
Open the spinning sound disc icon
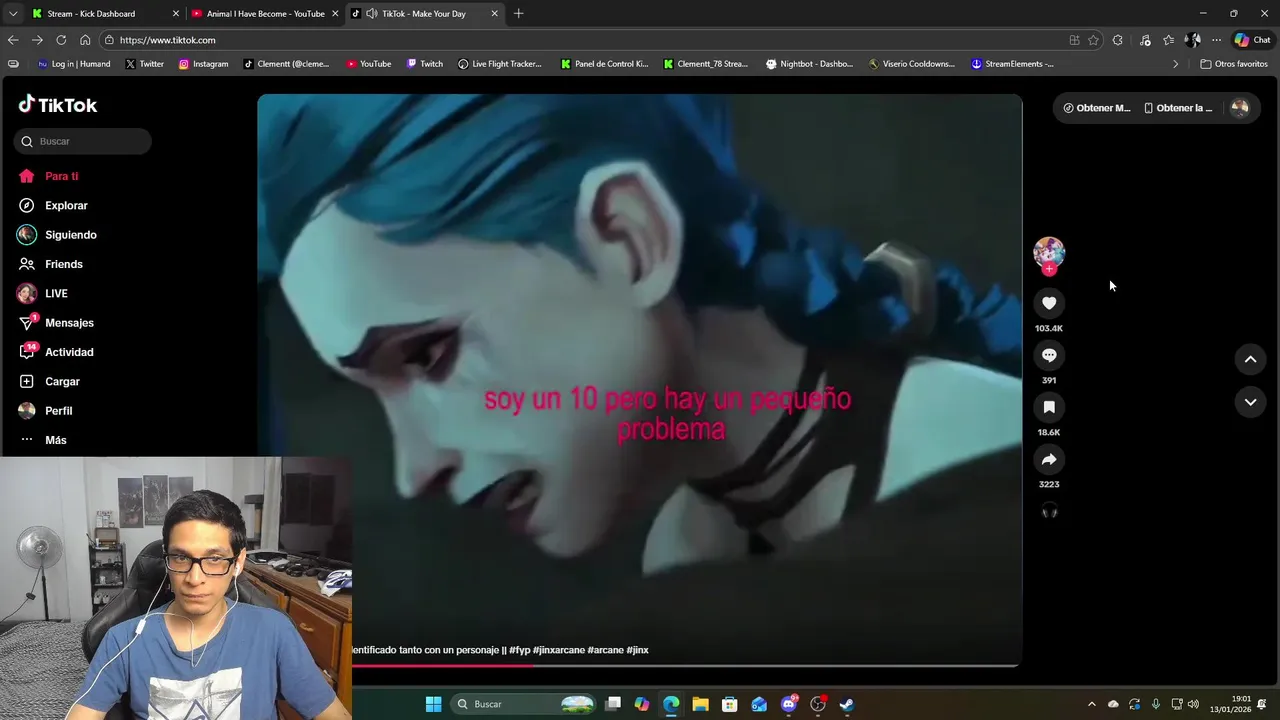tap(1049, 512)
